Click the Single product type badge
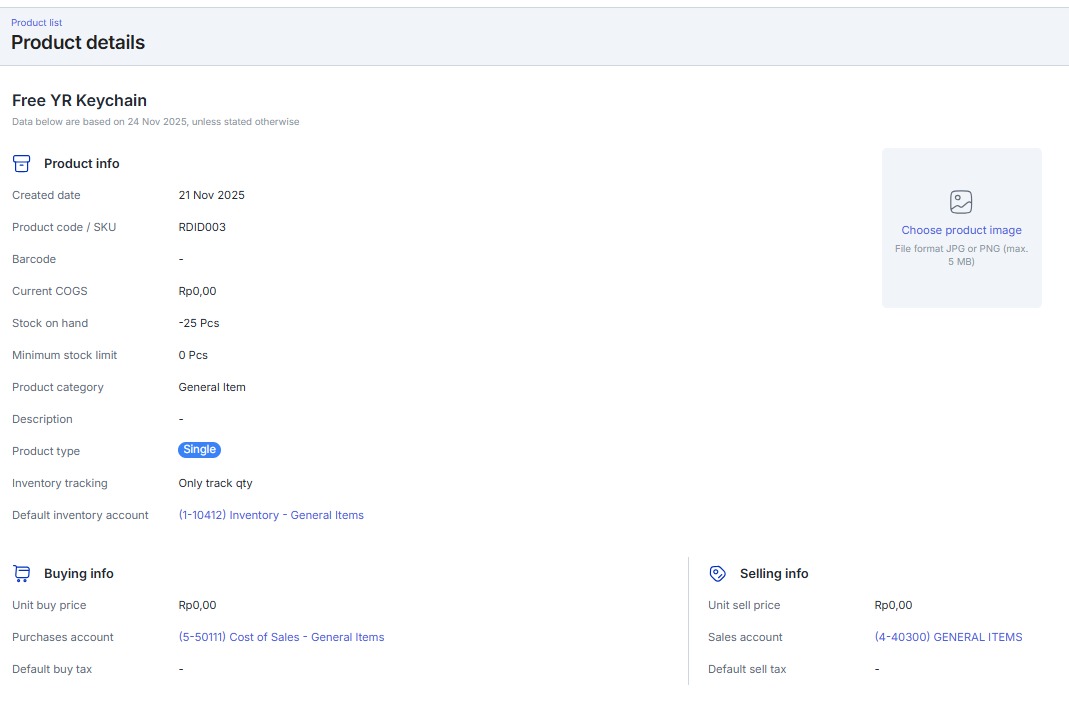Screen dimensions: 1069x702 [199, 450]
